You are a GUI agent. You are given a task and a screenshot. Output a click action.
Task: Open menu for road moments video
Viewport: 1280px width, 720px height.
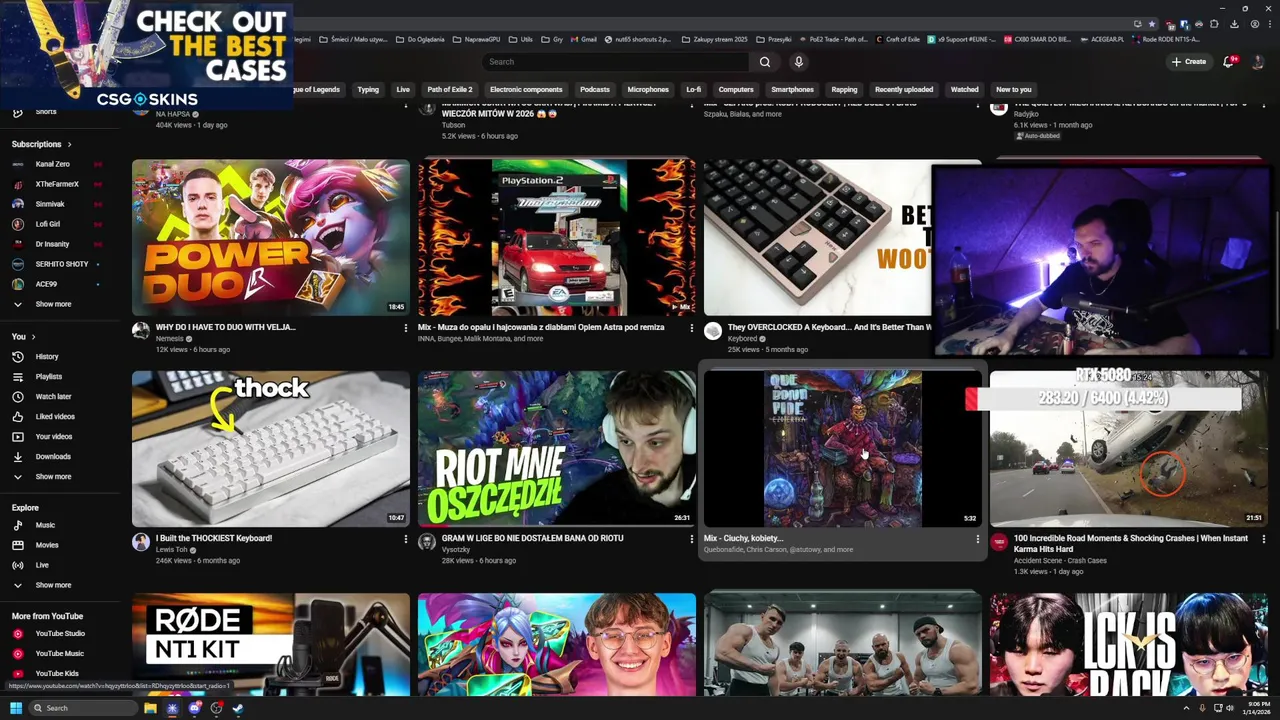(x=1263, y=539)
